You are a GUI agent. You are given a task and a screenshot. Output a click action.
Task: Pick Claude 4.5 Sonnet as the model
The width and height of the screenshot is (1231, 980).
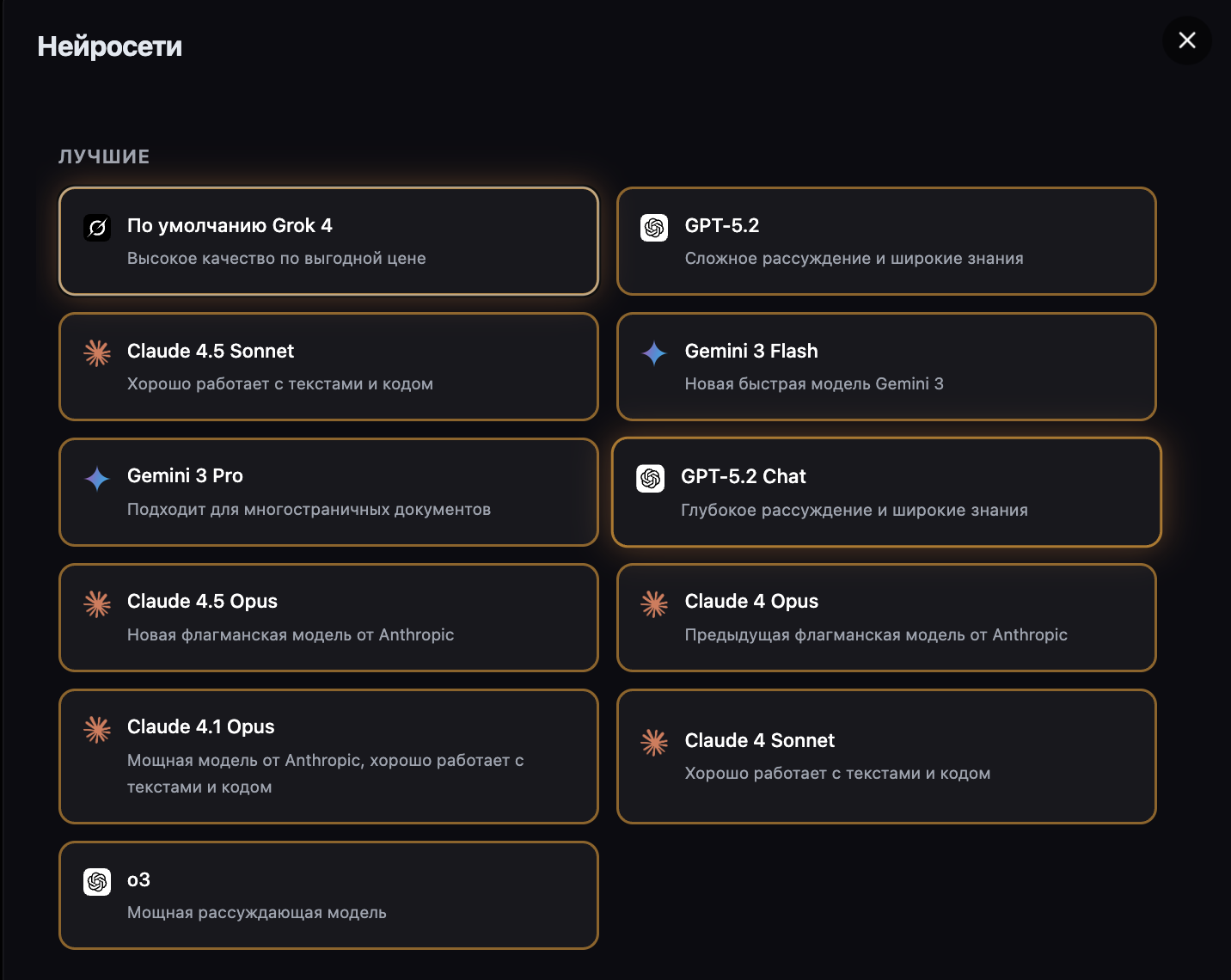coord(328,367)
